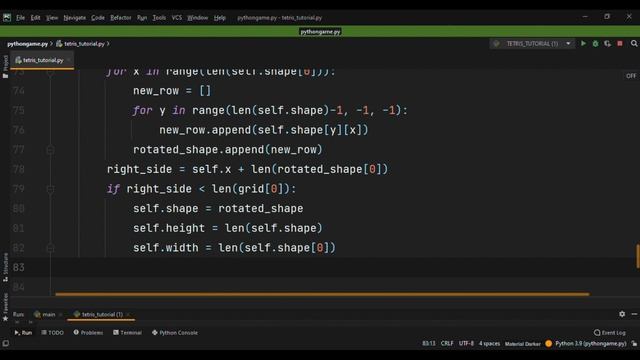640x360 pixels.
Task: Open the Structure side panel
Action: coord(5,267)
